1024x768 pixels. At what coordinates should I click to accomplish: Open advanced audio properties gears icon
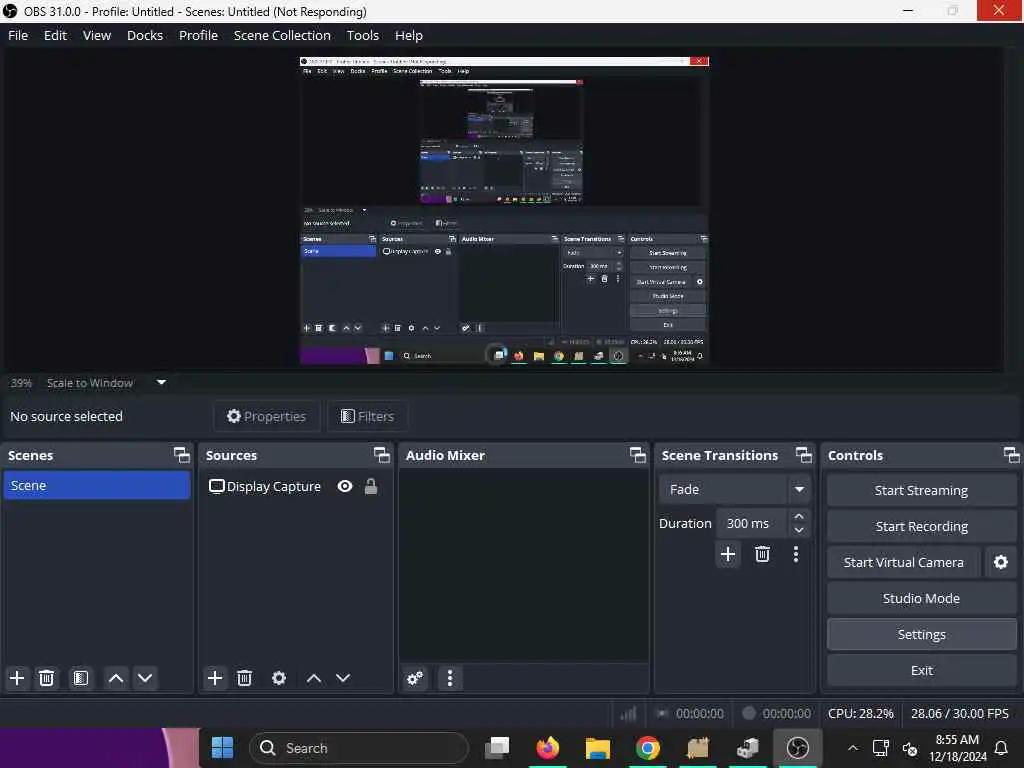point(415,678)
